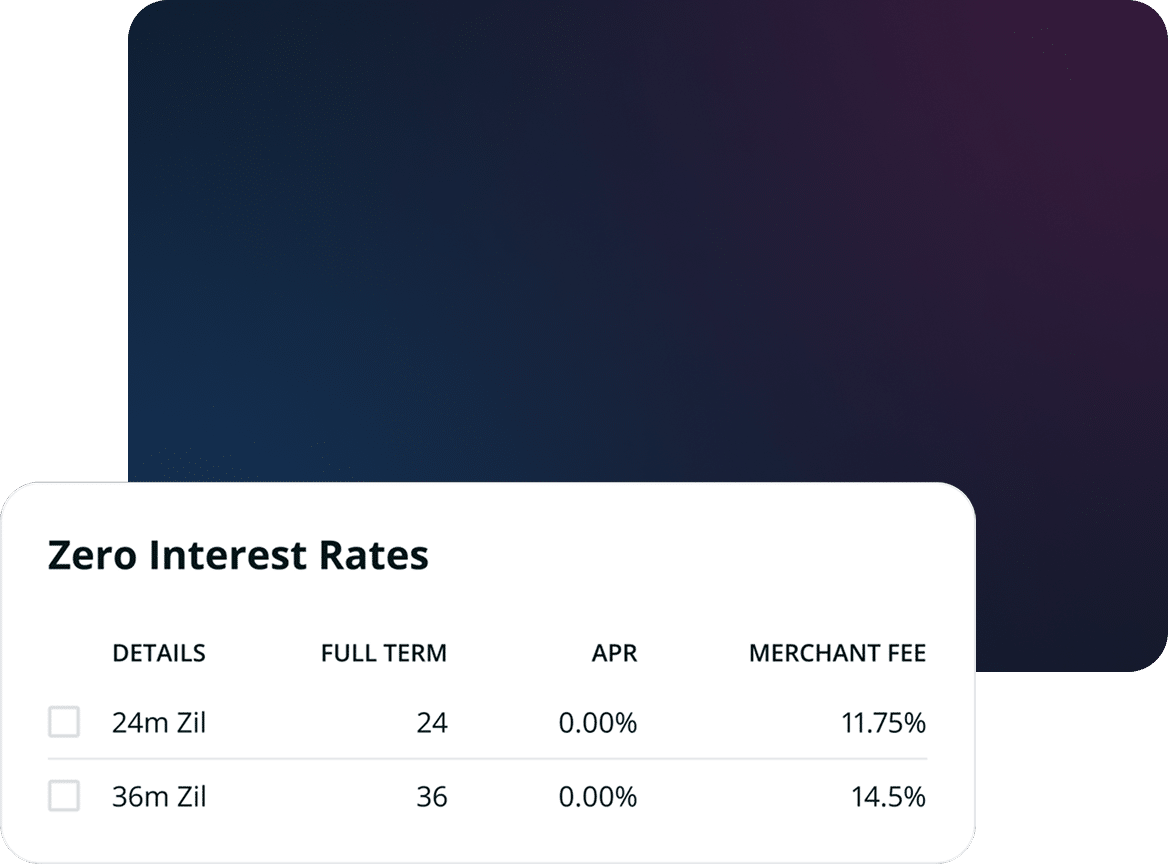This screenshot has height=864, width=1168.
Task: Click empty card space right of the heading
Action: tap(700, 556)
